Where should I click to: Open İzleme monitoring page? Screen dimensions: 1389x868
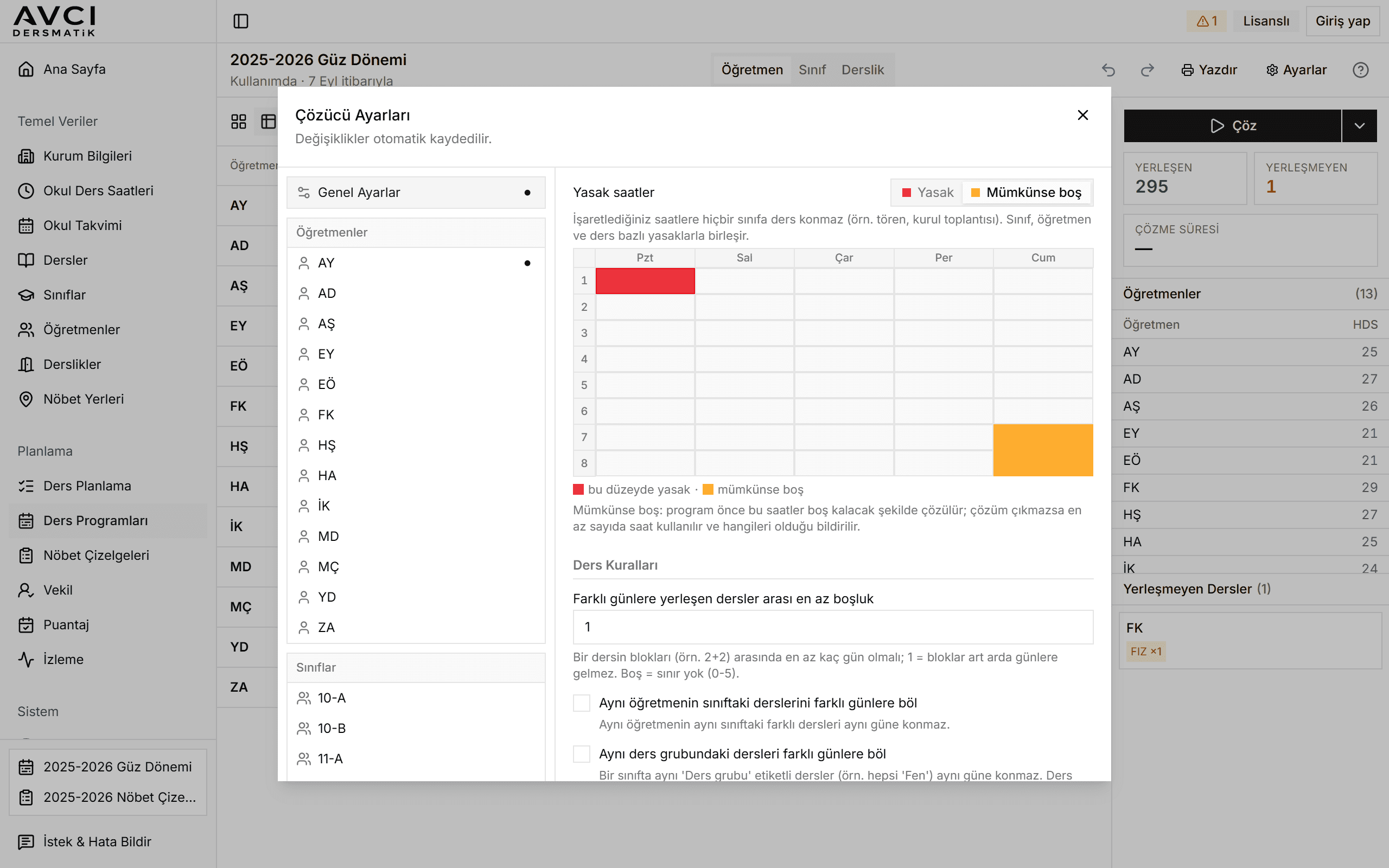[x=108, y=660]
